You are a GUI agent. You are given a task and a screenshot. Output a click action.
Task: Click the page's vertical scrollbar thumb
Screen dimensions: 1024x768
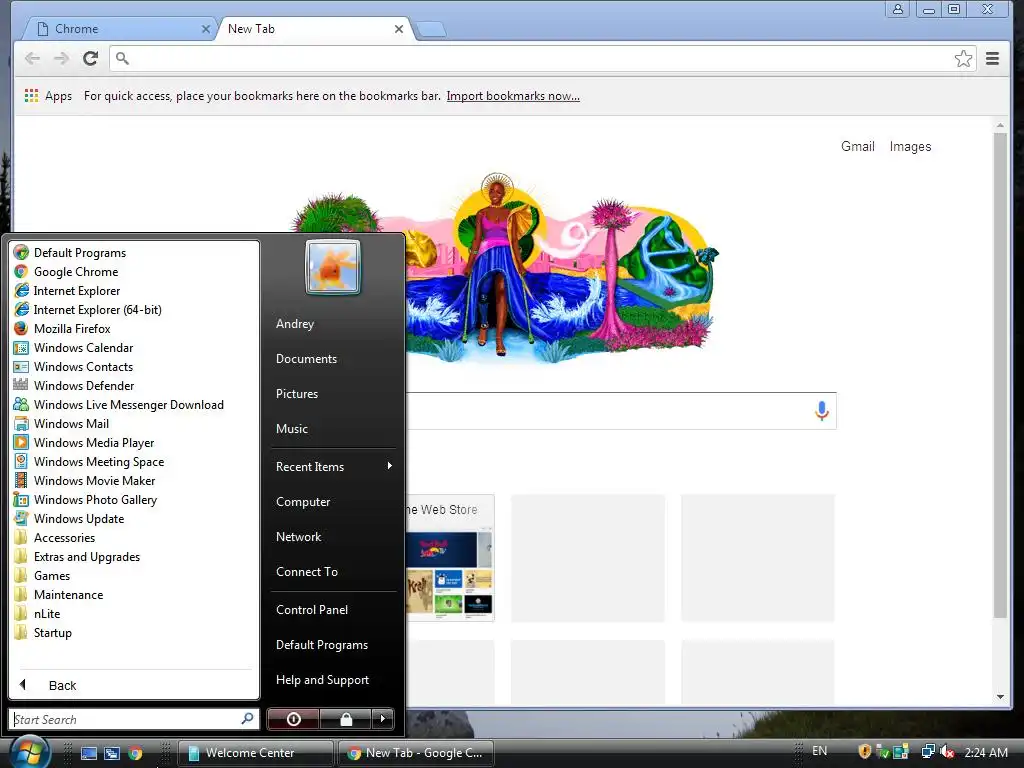(x=1000, y=376)
